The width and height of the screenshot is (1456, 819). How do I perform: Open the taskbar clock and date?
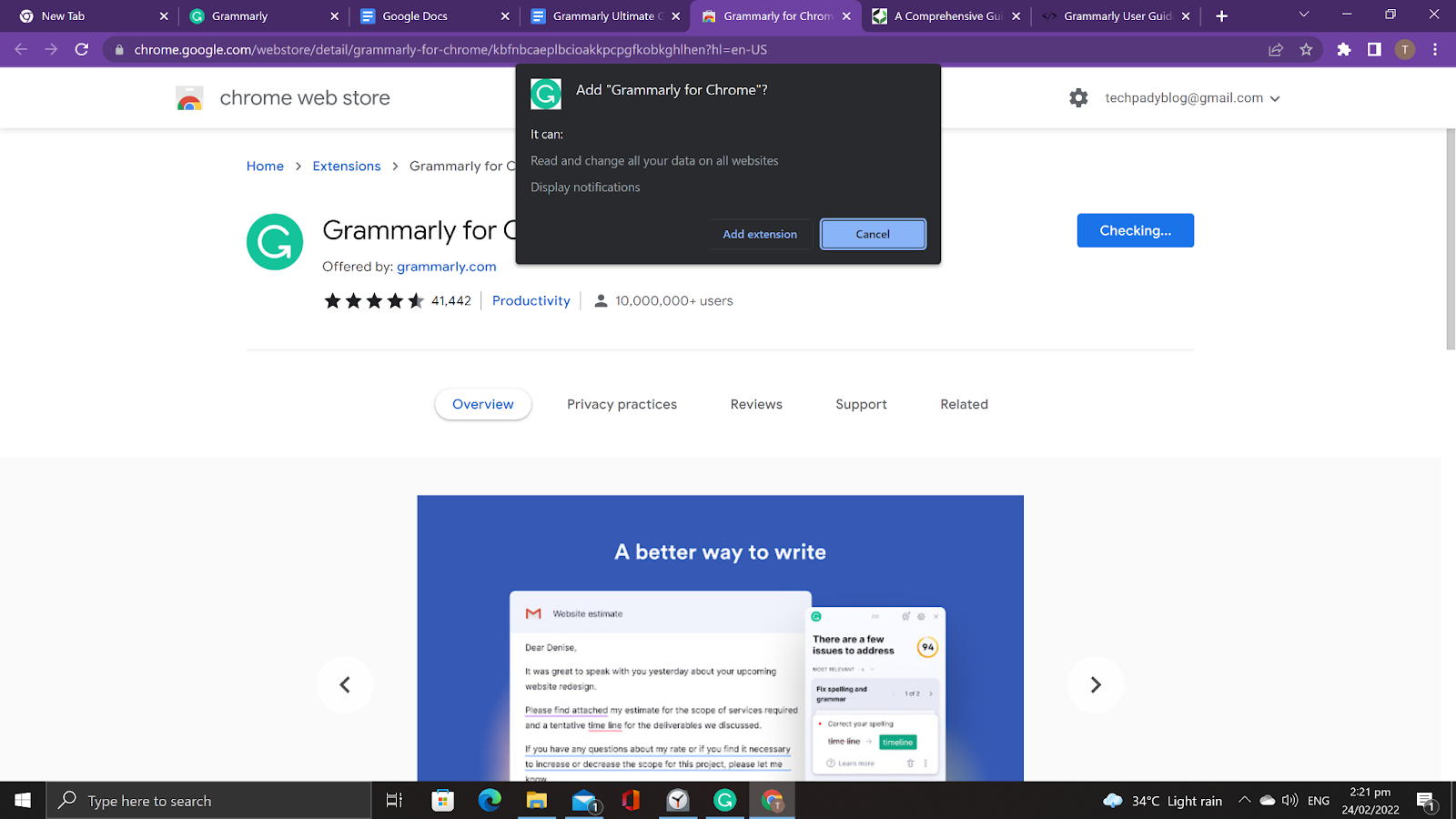click(x=1370, y=801)
